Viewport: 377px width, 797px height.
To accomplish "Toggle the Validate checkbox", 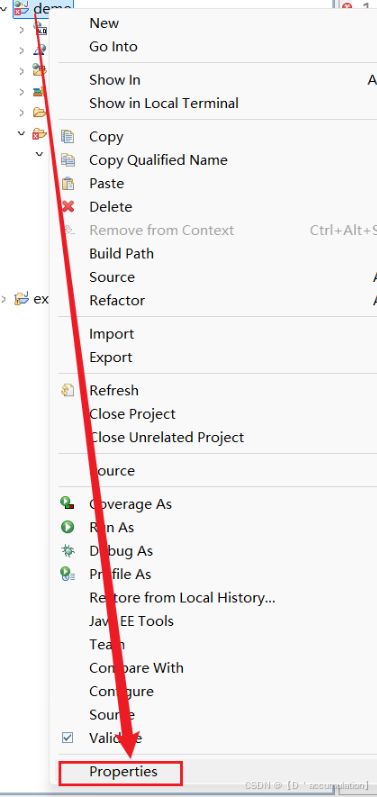I will click(67, 737).
